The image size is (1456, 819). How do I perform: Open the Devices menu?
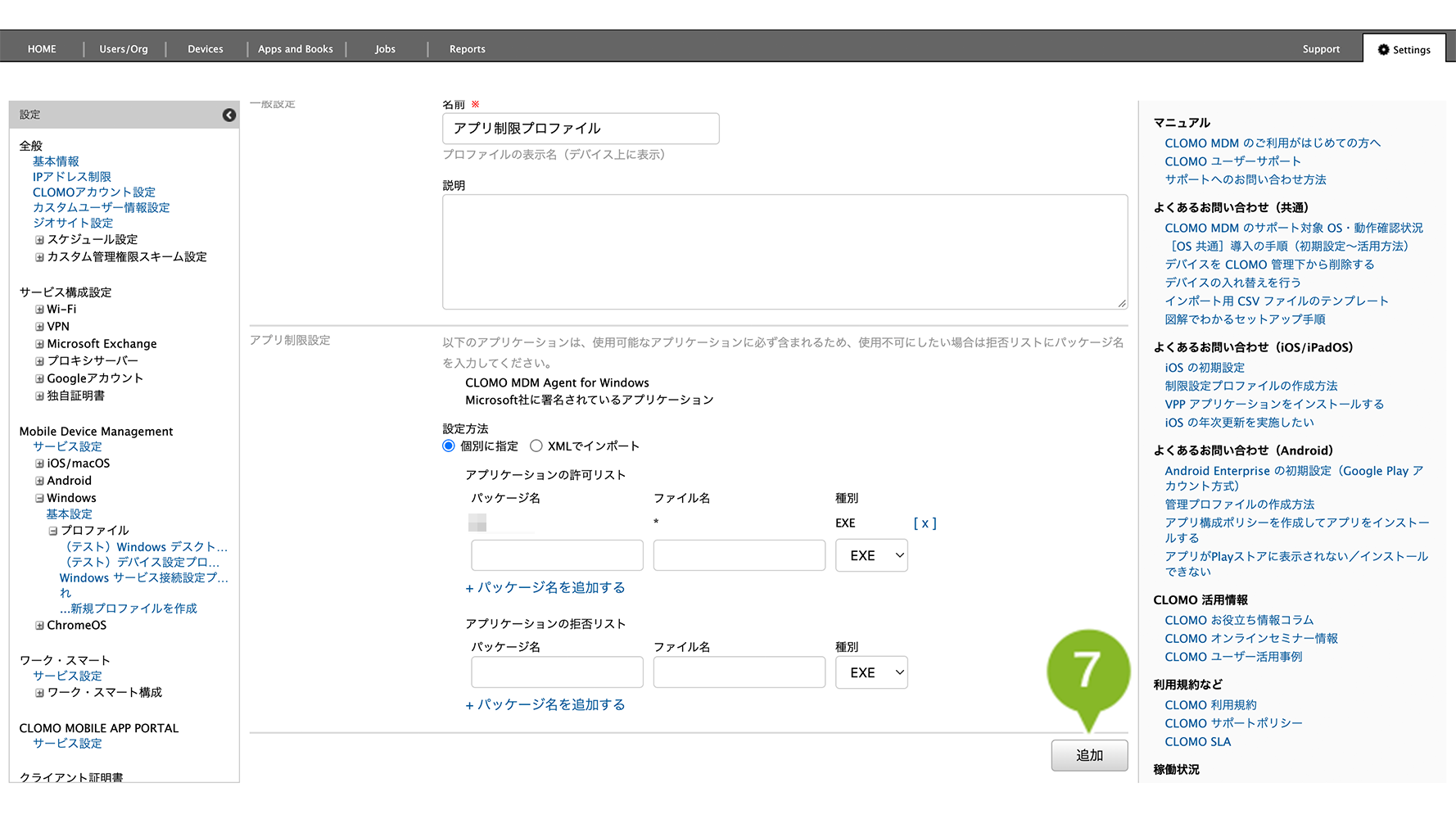coord(206,49)
